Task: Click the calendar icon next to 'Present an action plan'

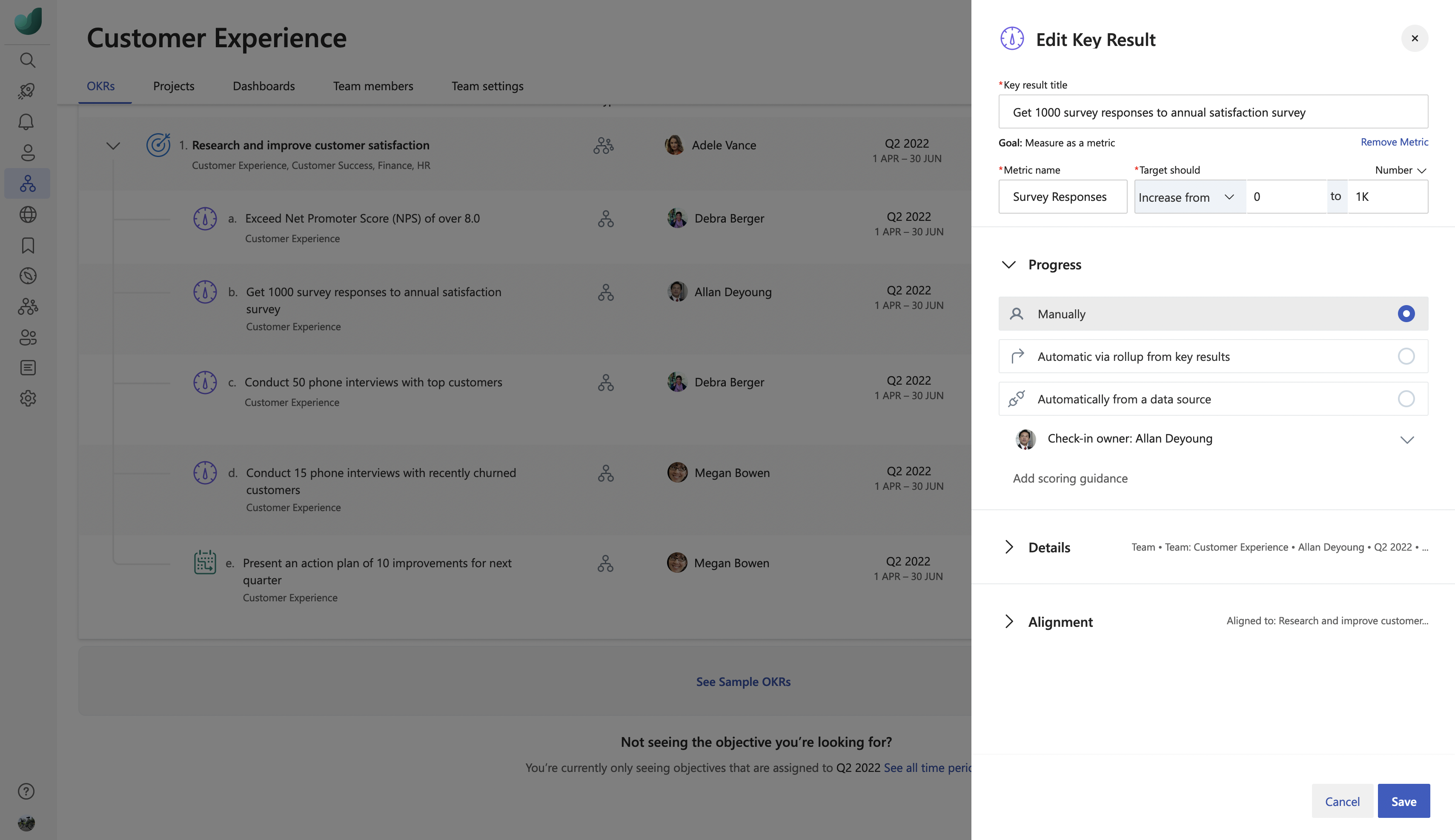Action: pyautogui.click(x=205, y=563)
